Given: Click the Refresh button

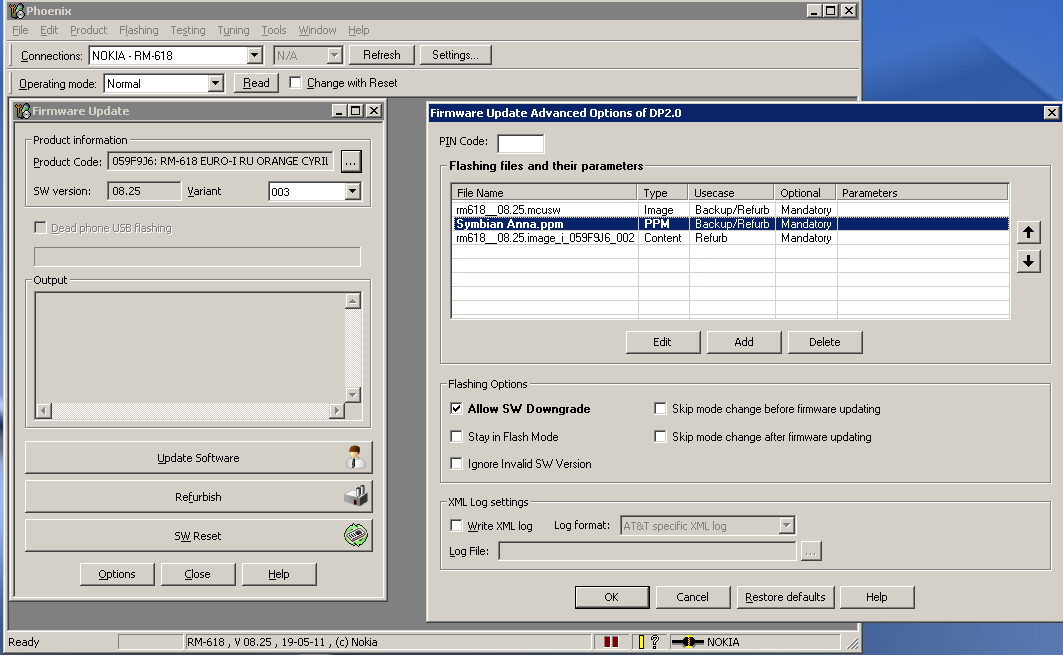Looking at the screenshot, I should pyautogui.click(x=382, y=55).
